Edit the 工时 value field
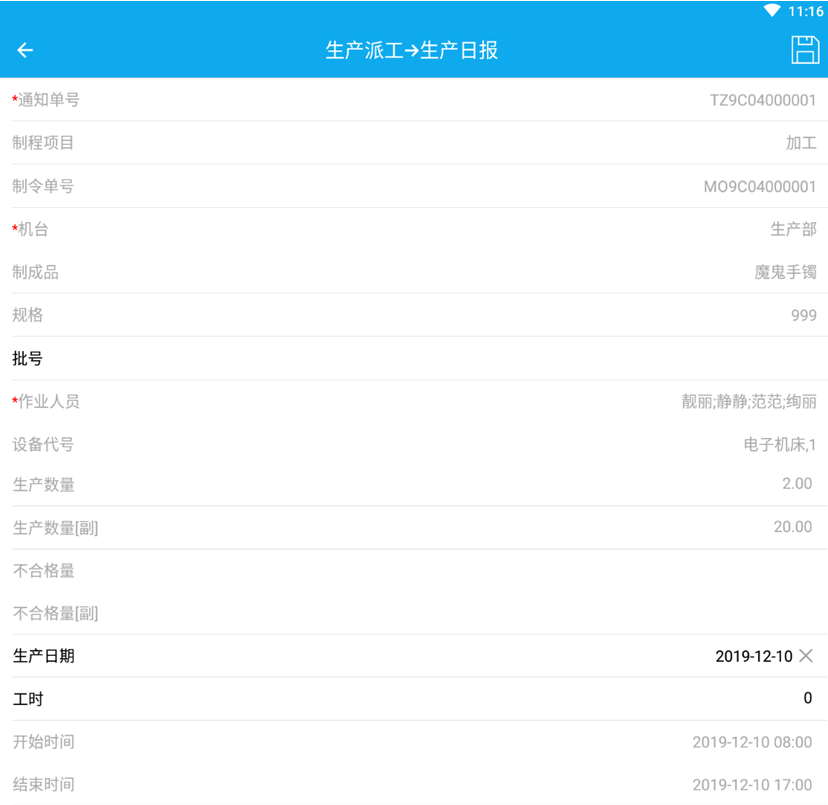828x805 pixels. pos(807,698)
